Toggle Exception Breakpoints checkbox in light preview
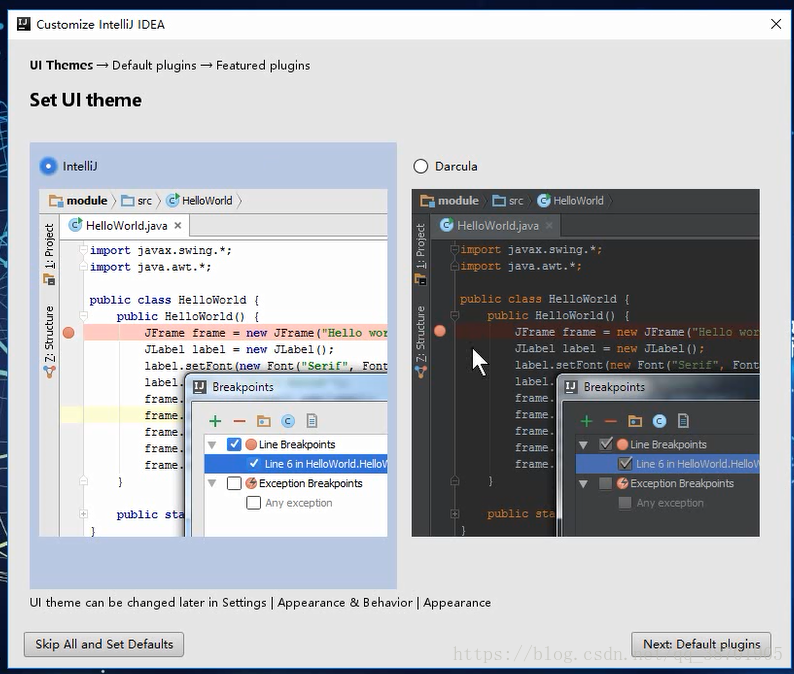Screen dimensions: 794x674 [234, 483]
